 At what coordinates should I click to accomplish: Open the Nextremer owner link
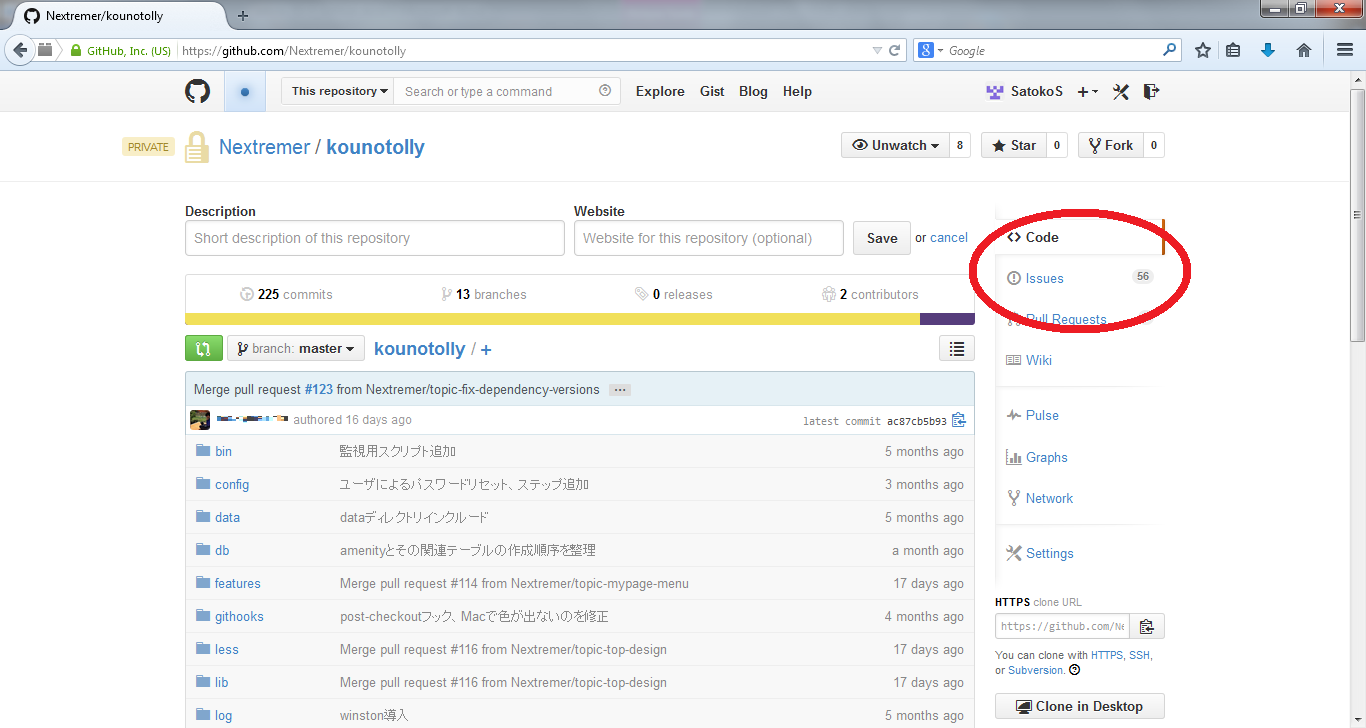265,147
